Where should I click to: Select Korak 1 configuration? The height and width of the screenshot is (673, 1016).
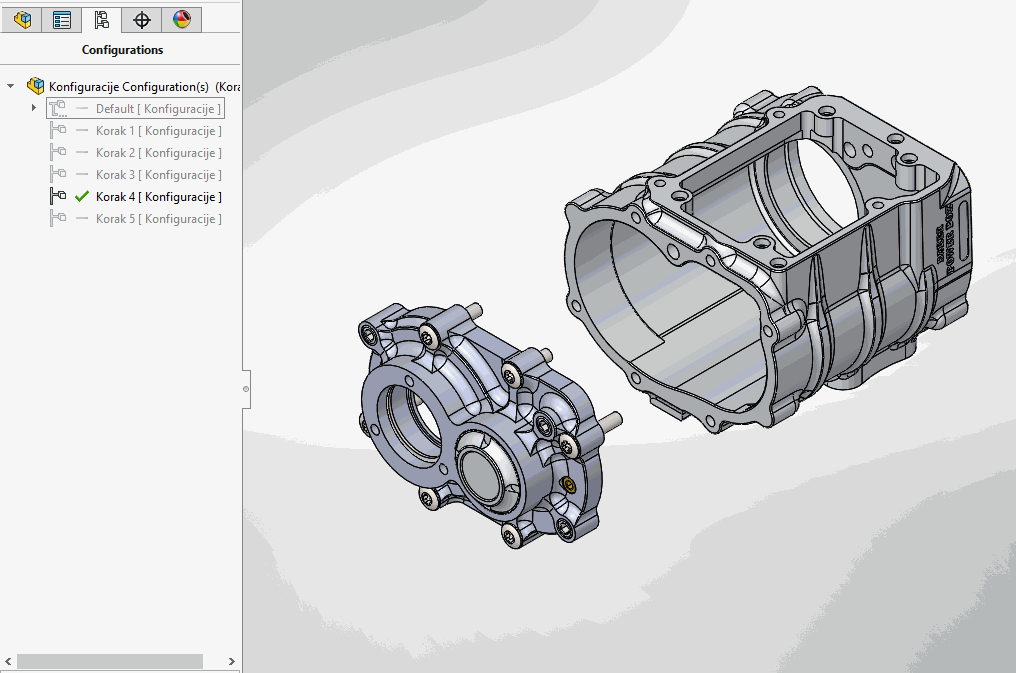tap(158, 131)
